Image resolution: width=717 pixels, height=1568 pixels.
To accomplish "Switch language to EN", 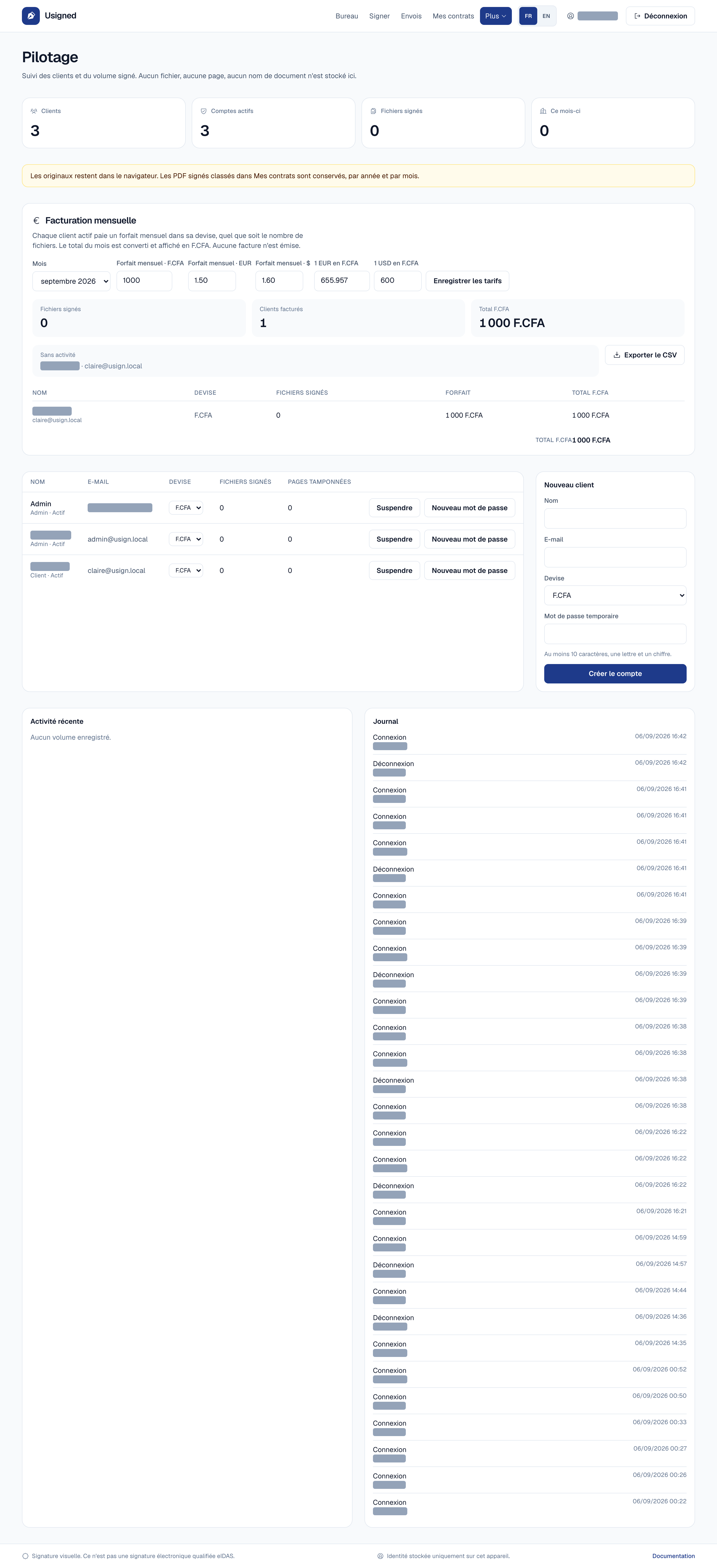I will click(546, 16).
